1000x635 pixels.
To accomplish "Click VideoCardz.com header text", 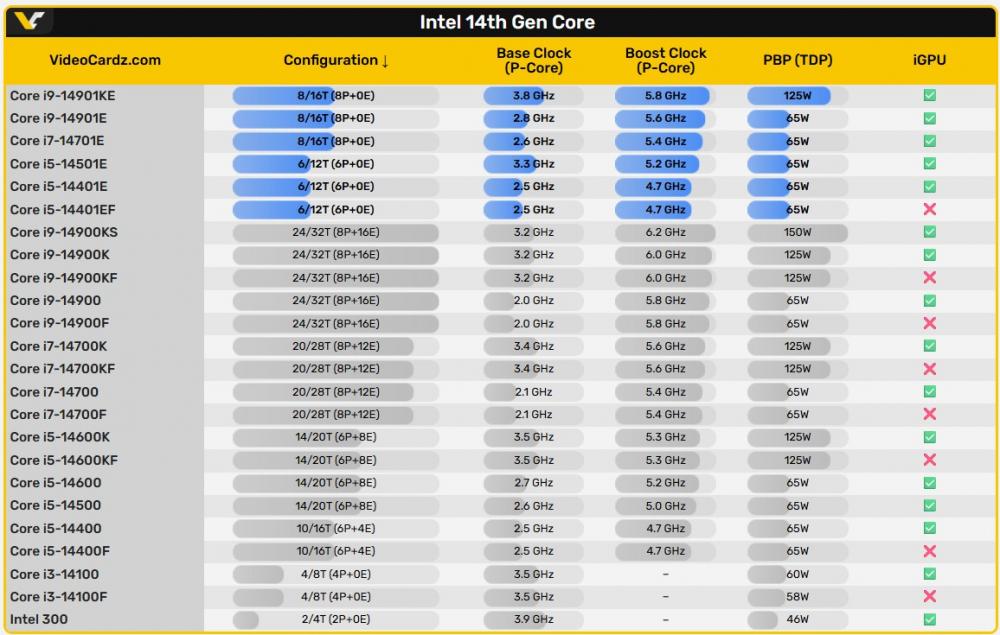I will 105,60.
